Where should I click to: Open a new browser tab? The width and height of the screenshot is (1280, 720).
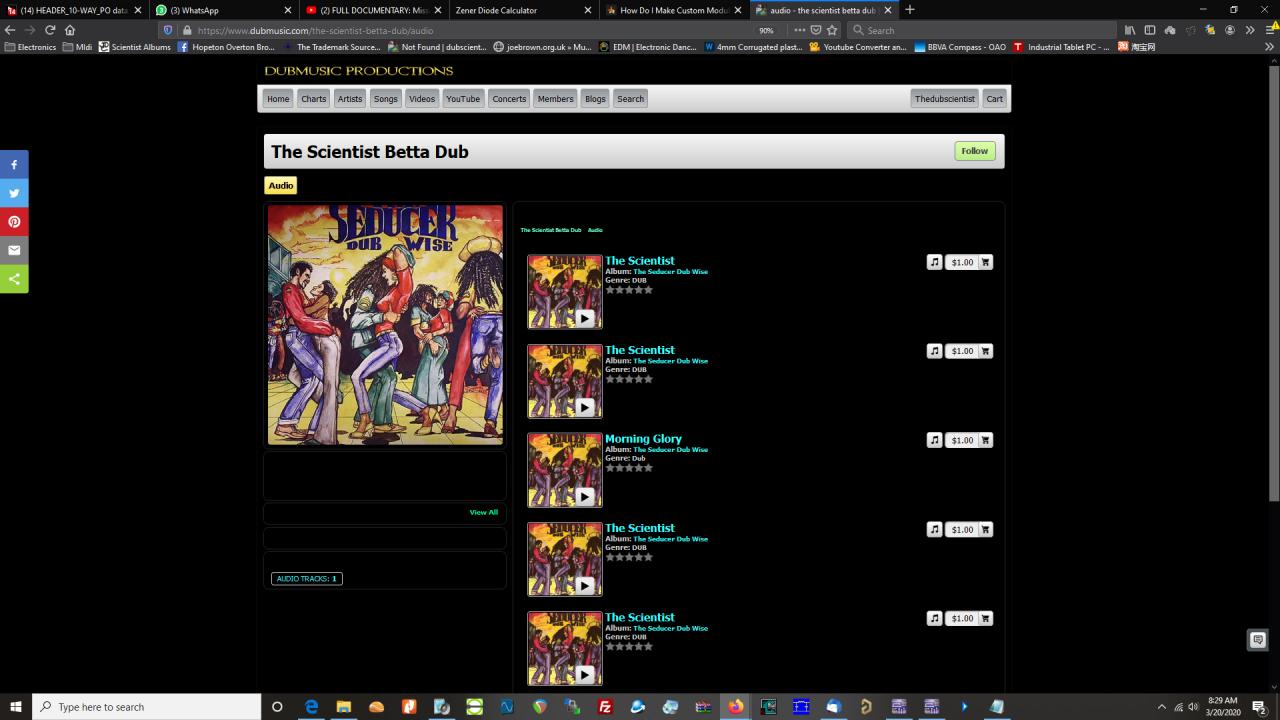pyautogui.click(x=910, y=10)
